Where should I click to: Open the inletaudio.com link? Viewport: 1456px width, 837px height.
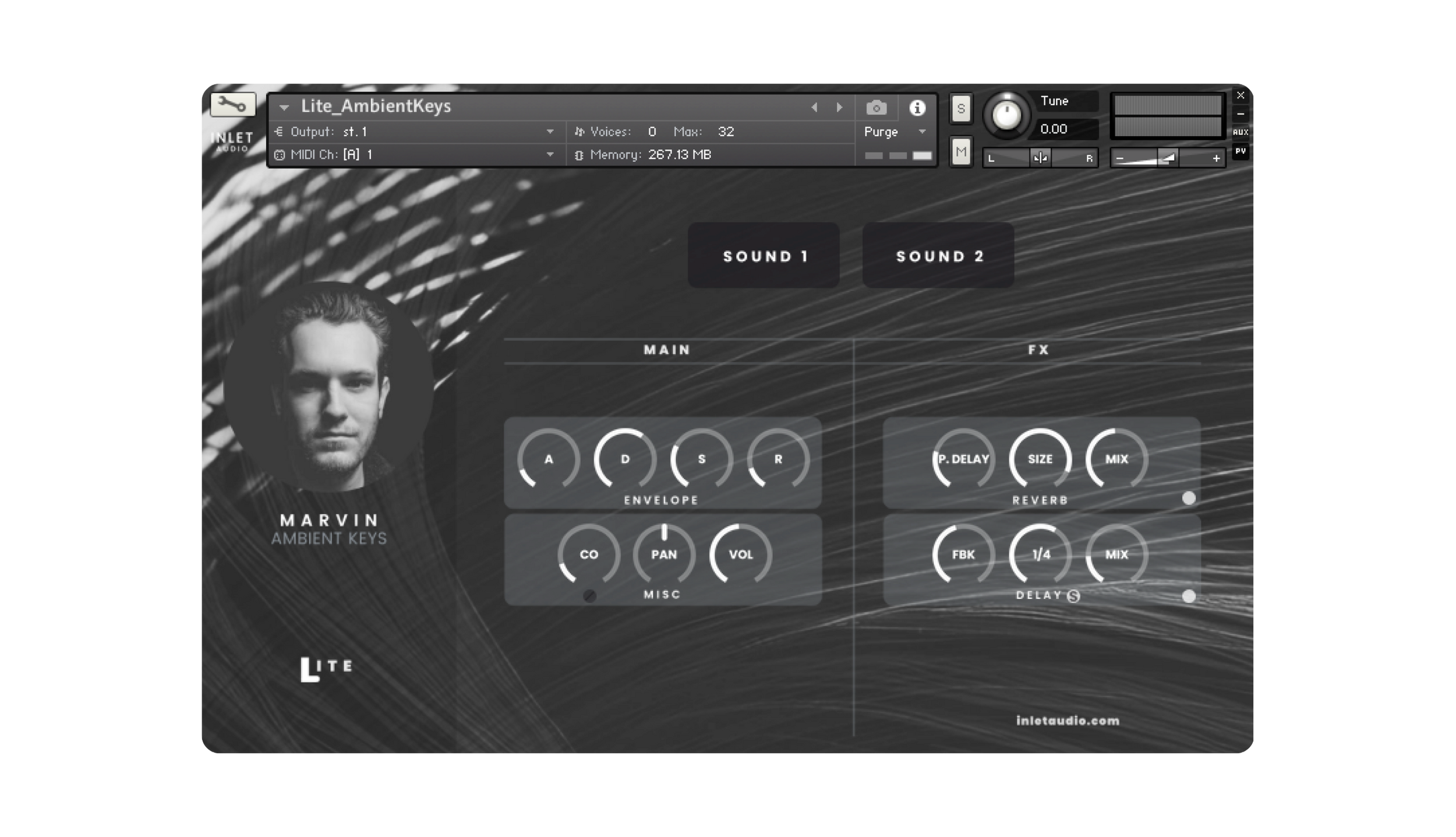coord(1068,721)
